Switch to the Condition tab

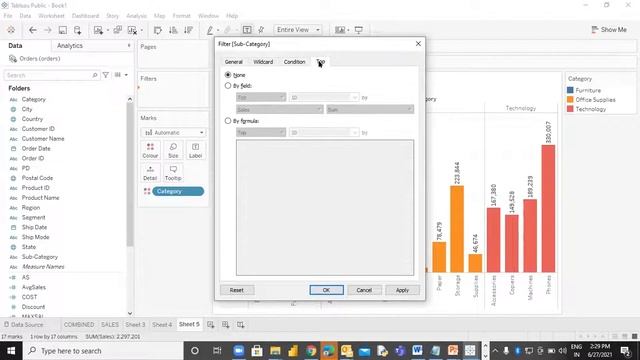294,62
